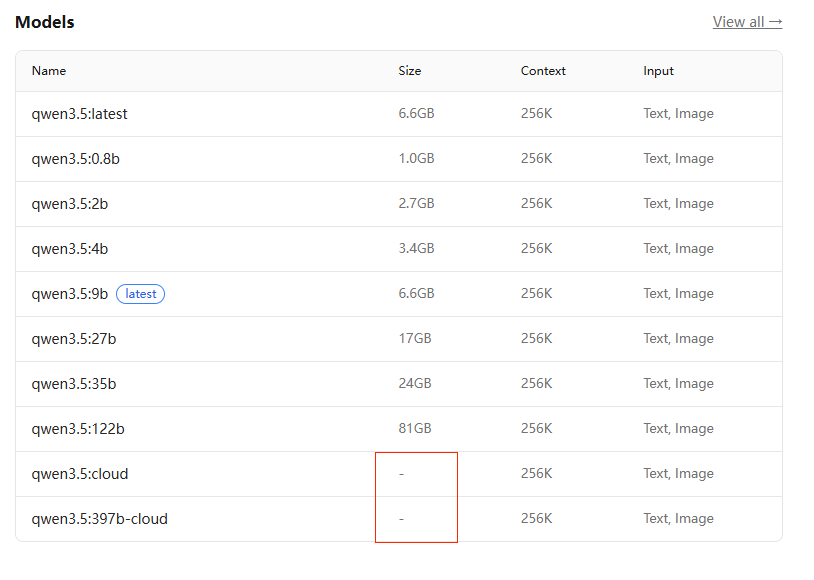Click Text, Image in qwen3.5:4b row
The height and width of the screenshot is (580, 814).
coord(678,249)
